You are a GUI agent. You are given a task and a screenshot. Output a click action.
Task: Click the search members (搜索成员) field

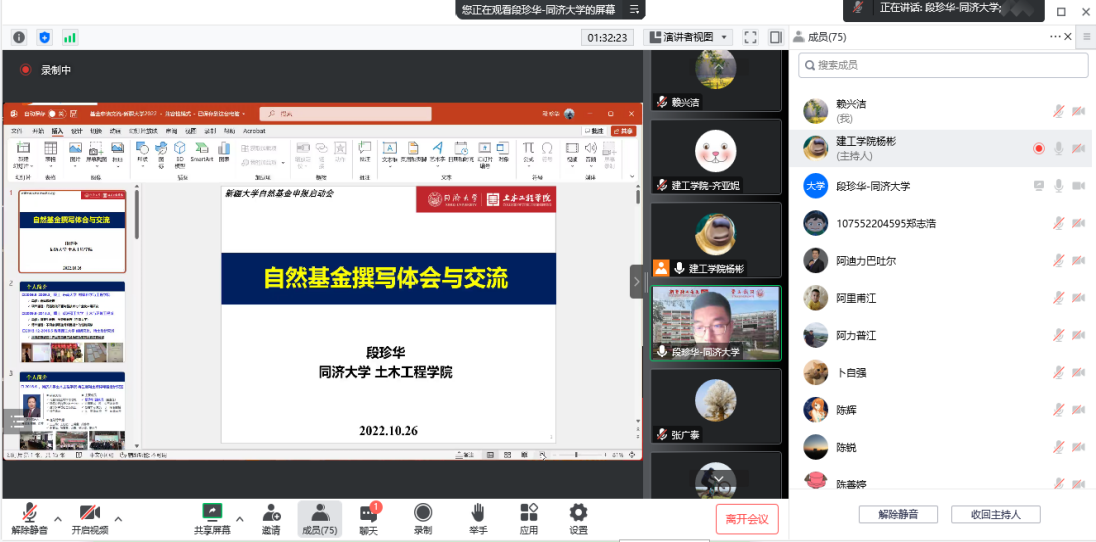943,65
